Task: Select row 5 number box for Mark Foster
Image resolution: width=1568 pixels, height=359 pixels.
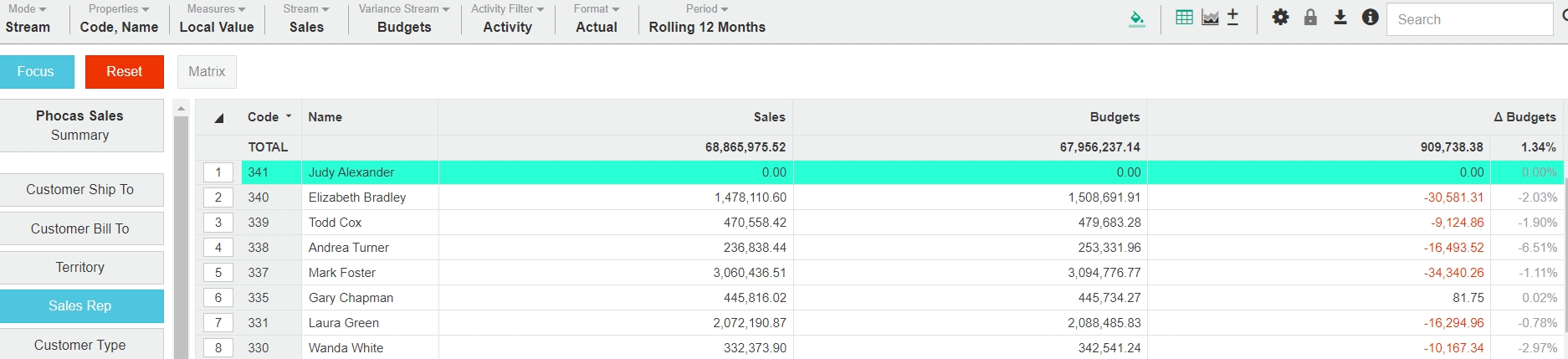Action: (218, 273)
